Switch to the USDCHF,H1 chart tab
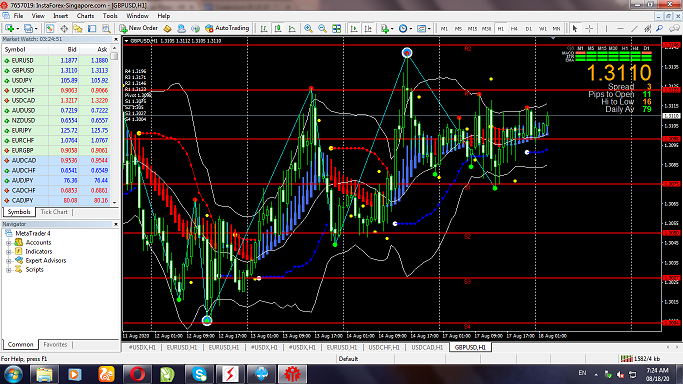 coord(384,347)
